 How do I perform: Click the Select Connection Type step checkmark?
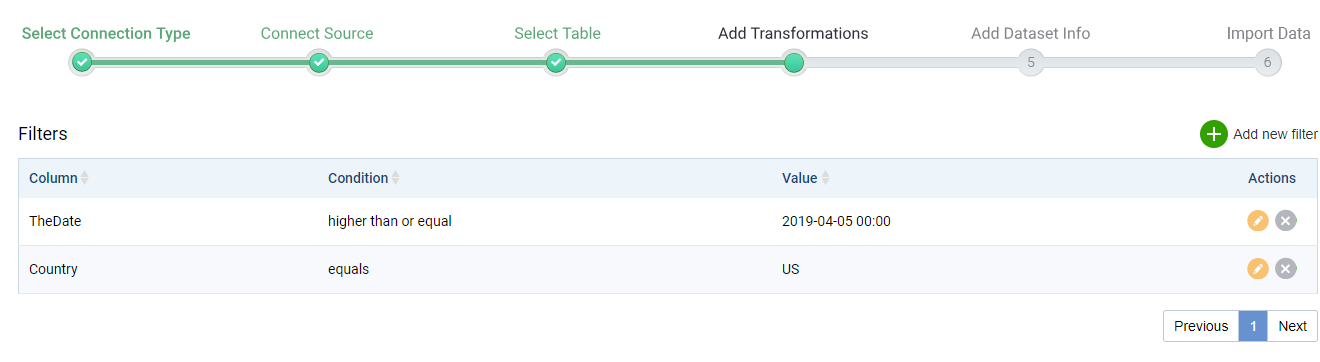tap(82, 63)
